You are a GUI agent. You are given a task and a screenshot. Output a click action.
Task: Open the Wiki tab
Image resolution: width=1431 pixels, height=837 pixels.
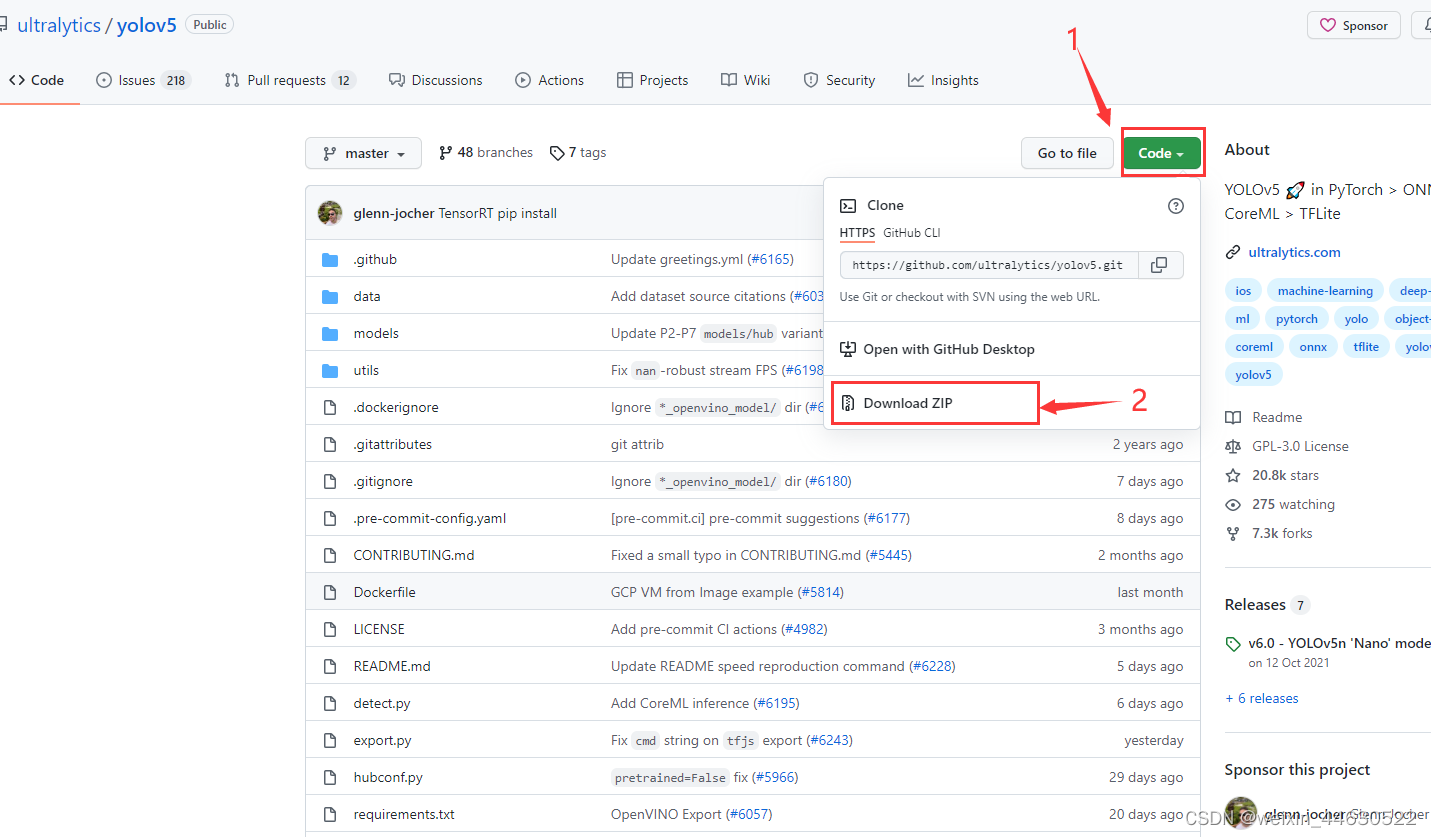745,80
